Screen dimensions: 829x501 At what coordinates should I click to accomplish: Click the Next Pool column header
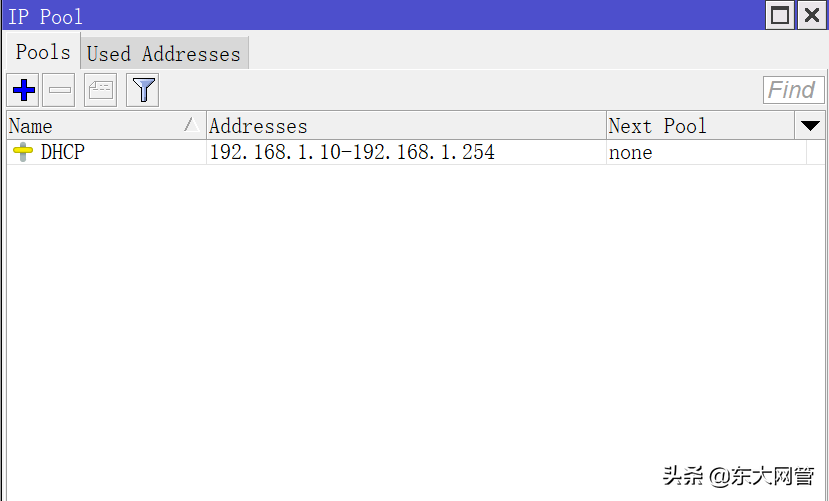700,126
